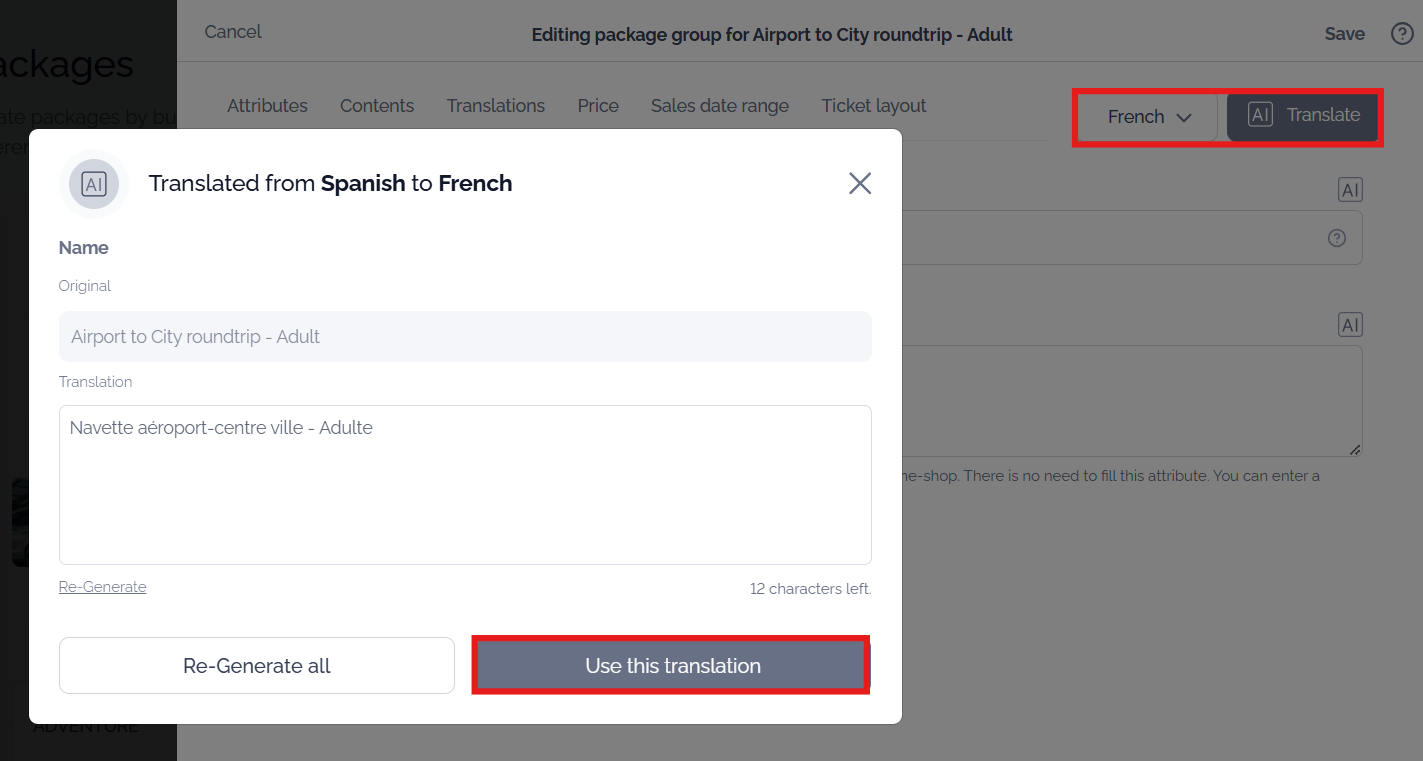Click the question mark inside the name field

click(1337, 238)
